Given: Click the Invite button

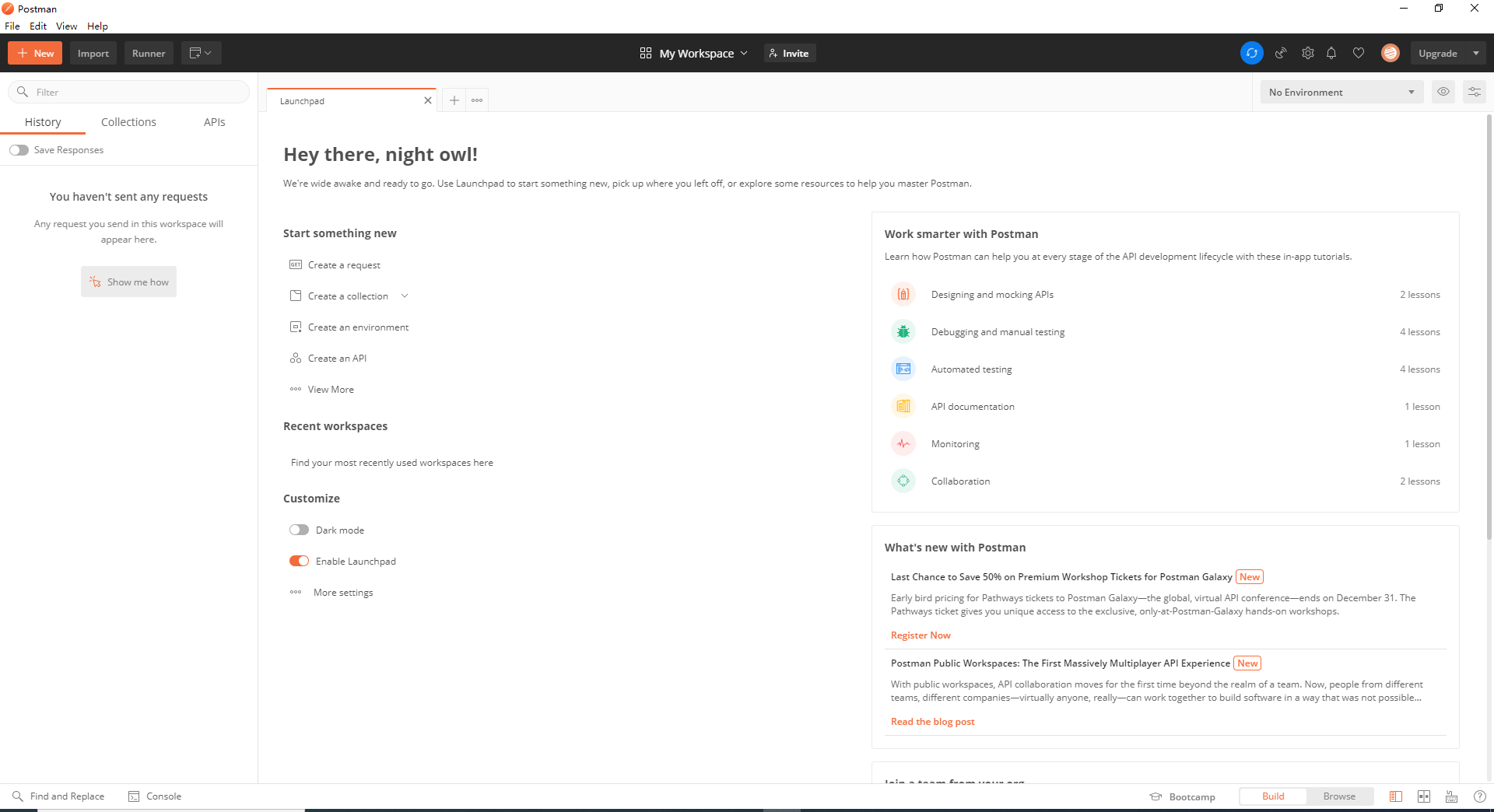Looking at the screenshot, I should pyautogui.click(x=789, y=53).
